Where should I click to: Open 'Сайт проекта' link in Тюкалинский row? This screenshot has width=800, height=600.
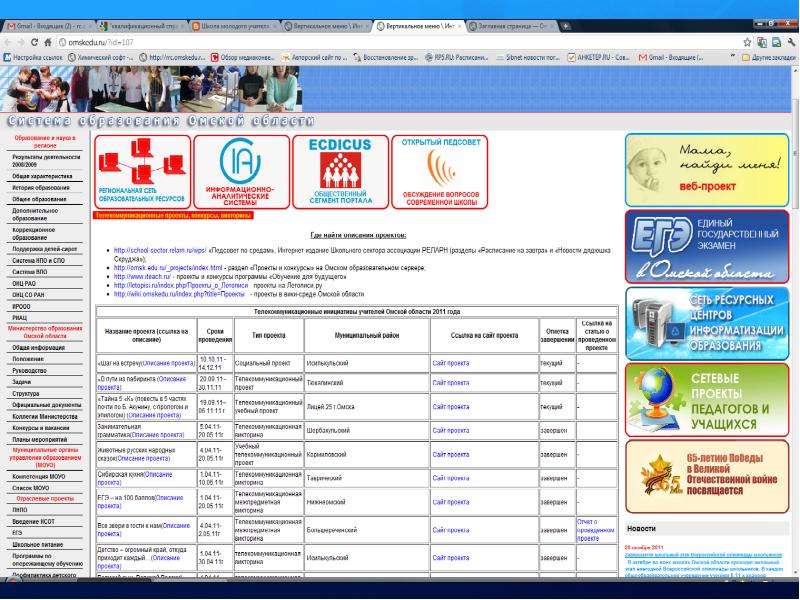point(451,383)
